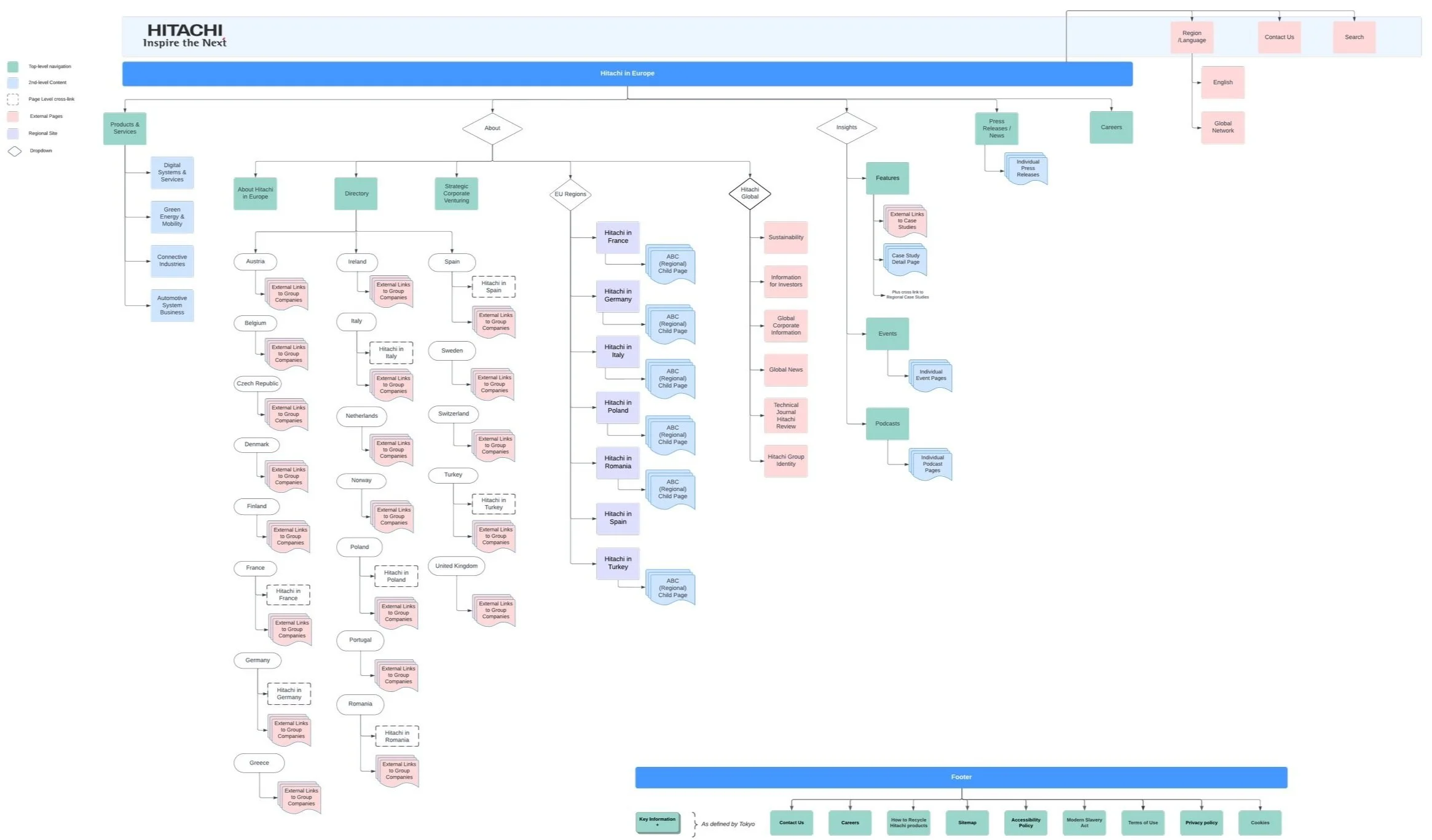Open the Hitachi in Germany dashed cross-link
The width and height of the screenshot is (1432, 840).
[x=289, y=694]
